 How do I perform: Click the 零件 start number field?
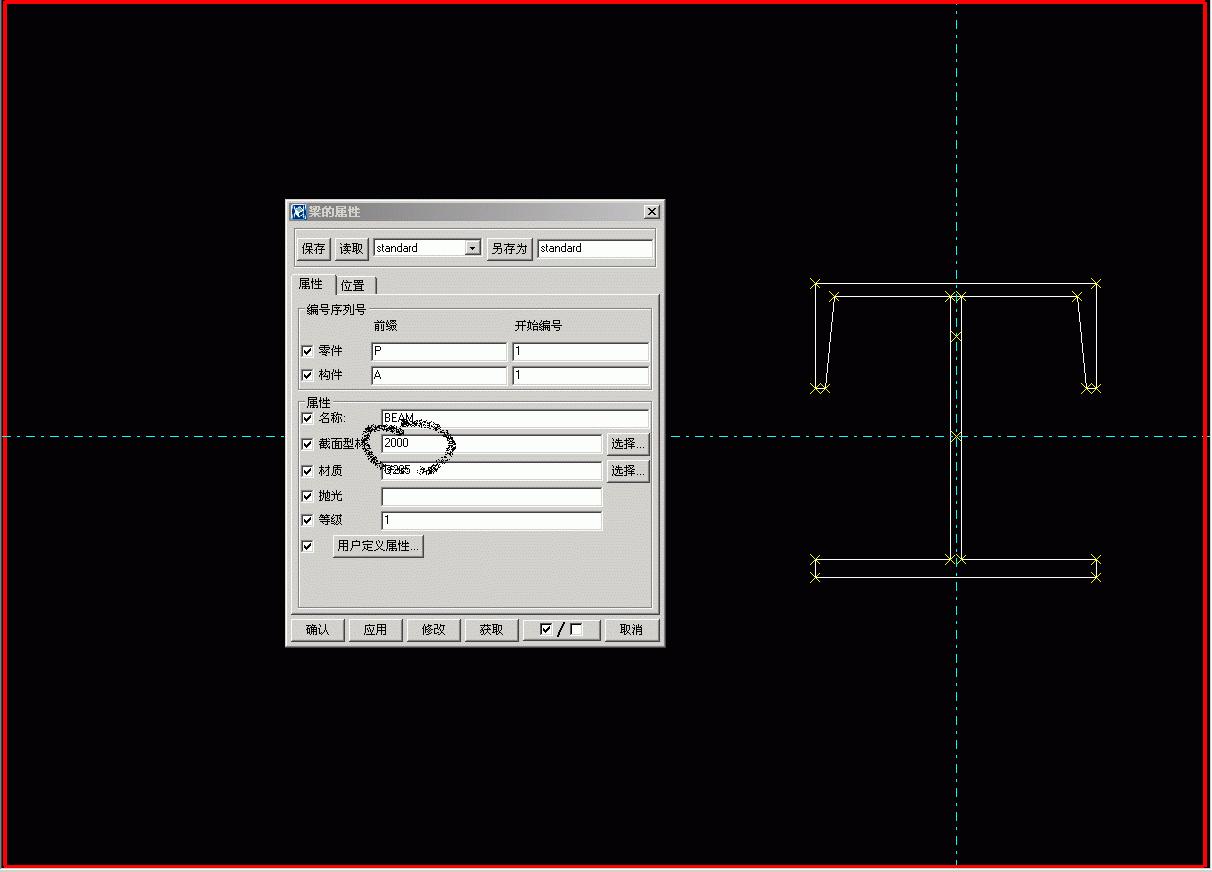(x=580, y=352)
